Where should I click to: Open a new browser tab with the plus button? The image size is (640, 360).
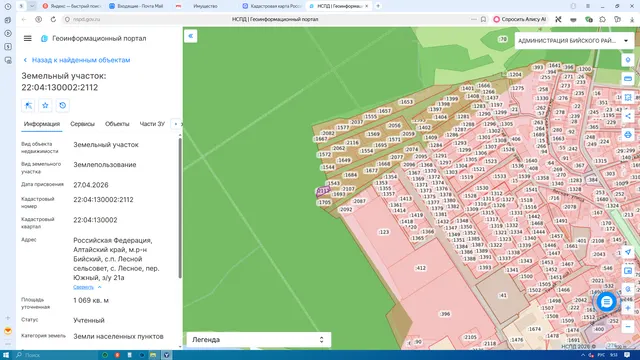[378, 6]
